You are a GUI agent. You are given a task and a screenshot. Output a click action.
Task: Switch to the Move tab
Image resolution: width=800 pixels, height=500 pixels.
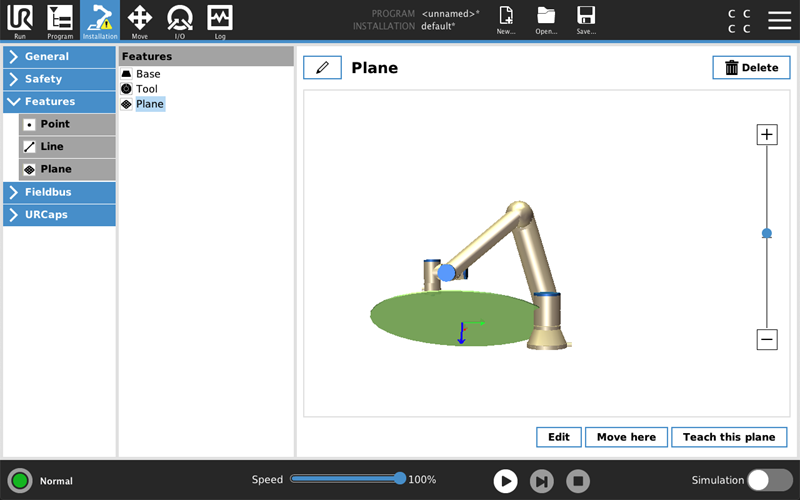140,19
